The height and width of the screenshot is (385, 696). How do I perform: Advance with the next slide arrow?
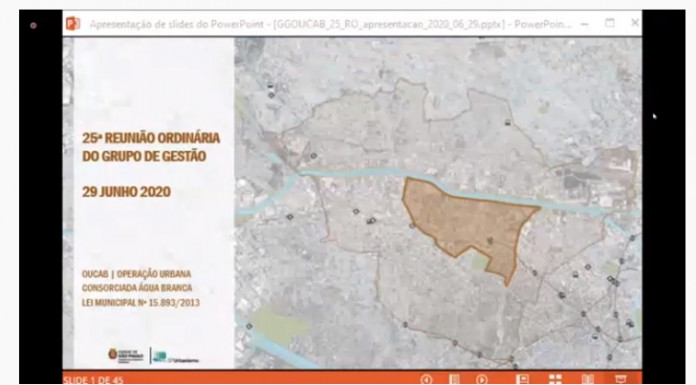pos(482,380)
